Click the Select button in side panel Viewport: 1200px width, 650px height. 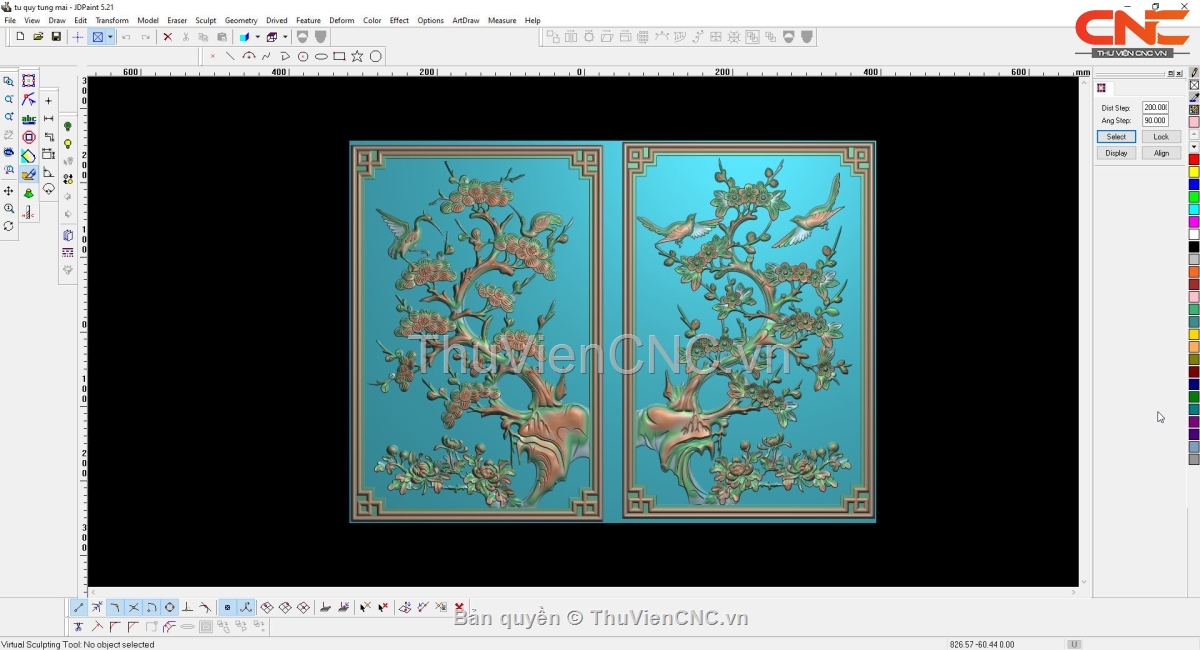pos(1116,137)
